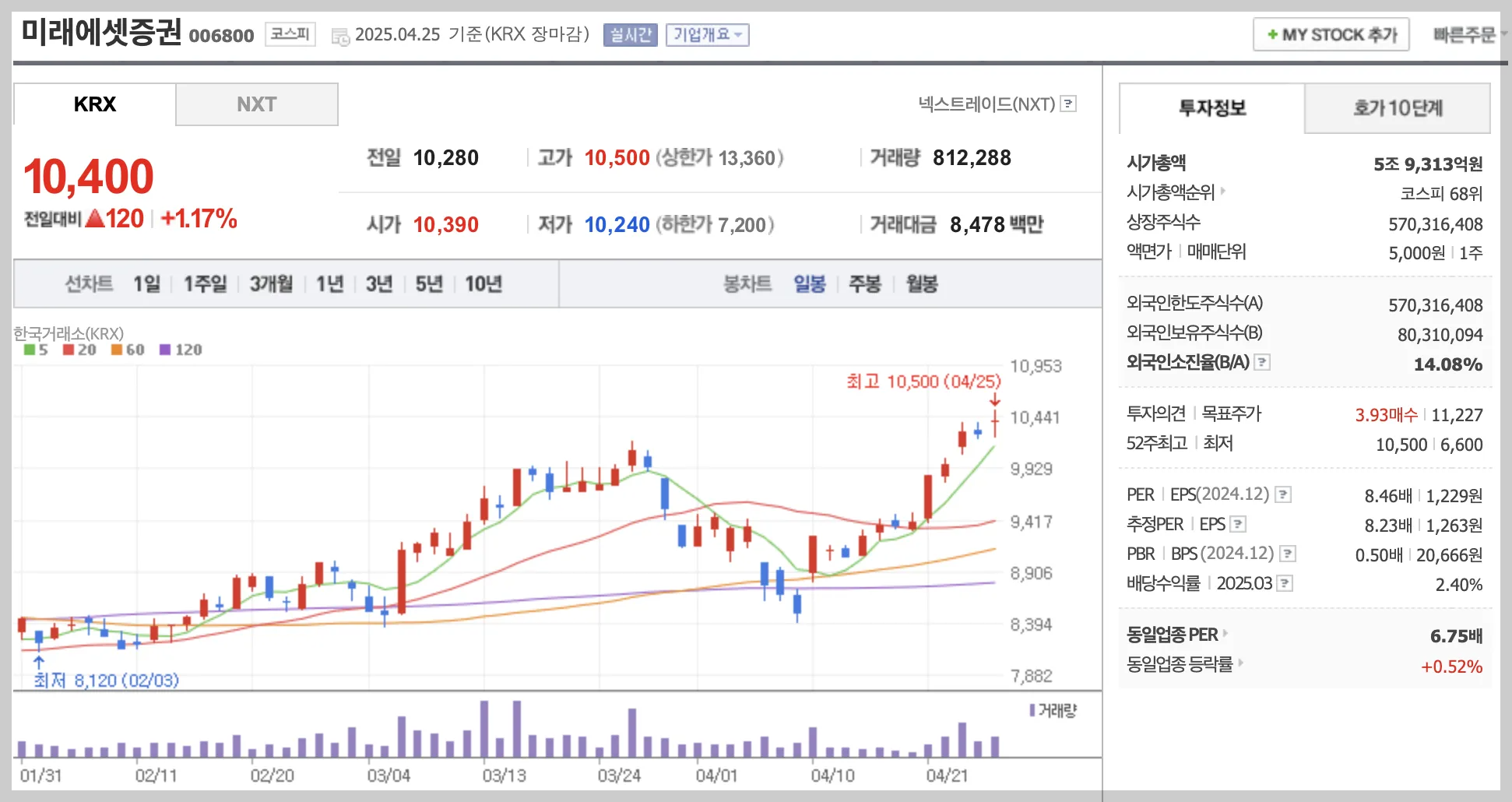Select the 10년 line chart

483,284
